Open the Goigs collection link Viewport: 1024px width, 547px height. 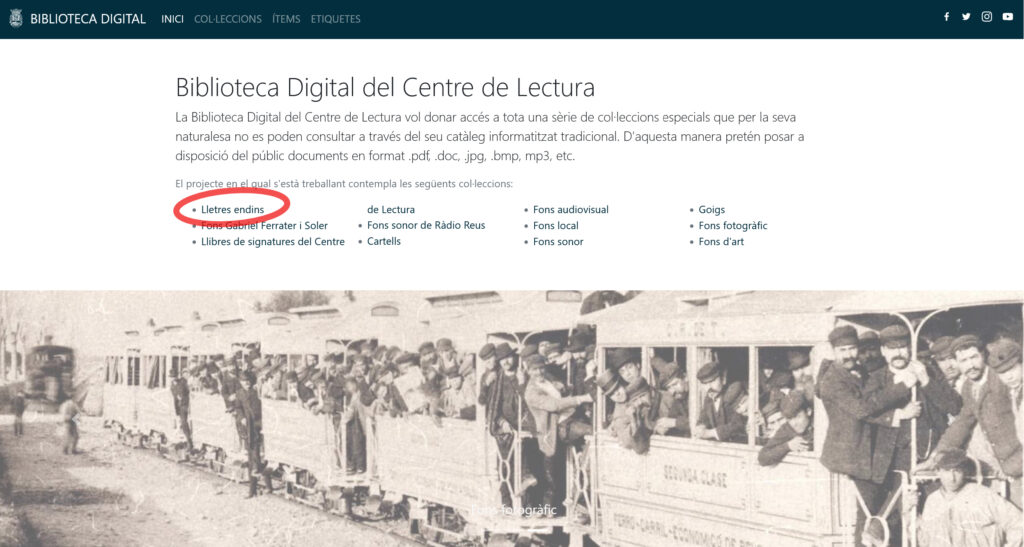click(712, 210)
